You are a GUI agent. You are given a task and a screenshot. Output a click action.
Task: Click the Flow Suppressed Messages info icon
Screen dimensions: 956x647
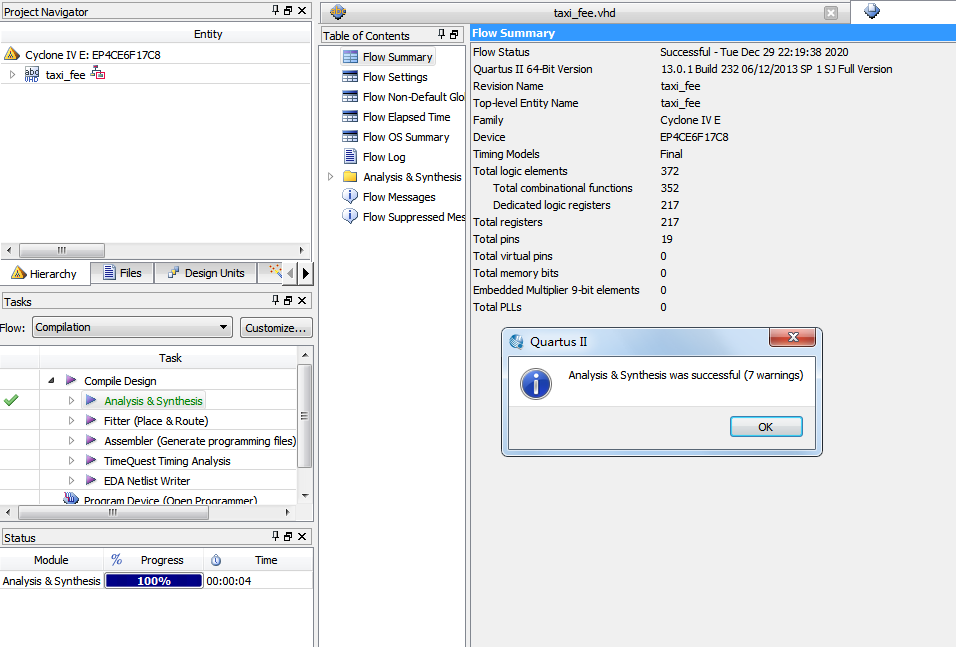[x=350, y=216]
